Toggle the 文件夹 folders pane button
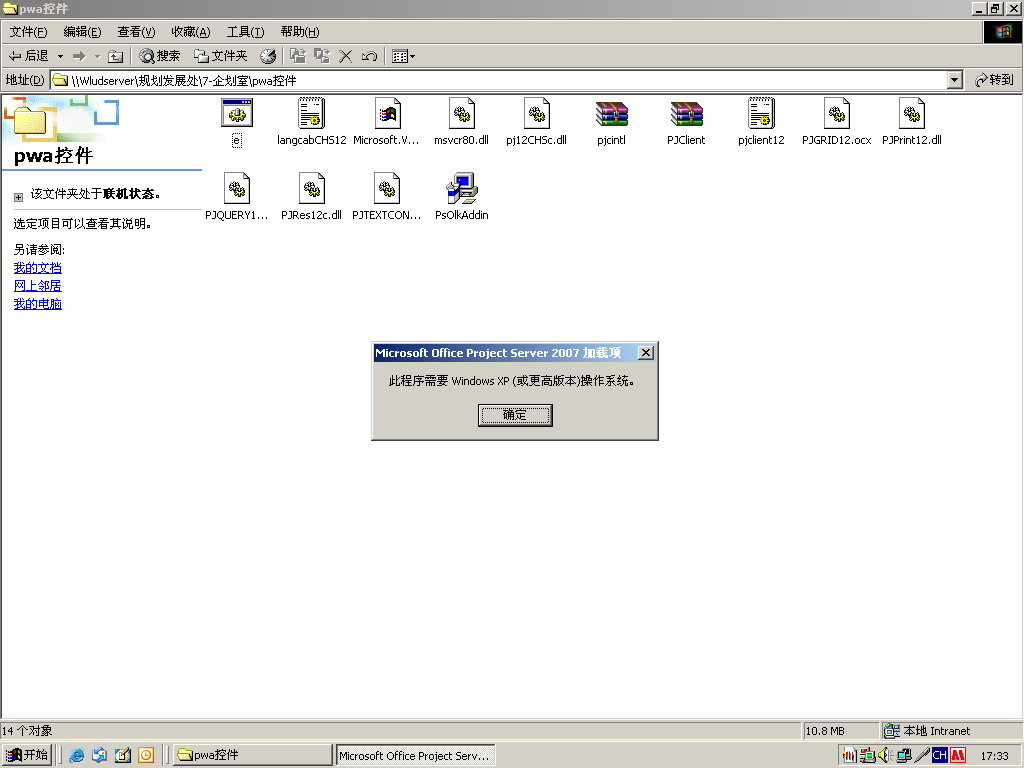This screenshot has height=768, width=1024. [x=221, y=56]
